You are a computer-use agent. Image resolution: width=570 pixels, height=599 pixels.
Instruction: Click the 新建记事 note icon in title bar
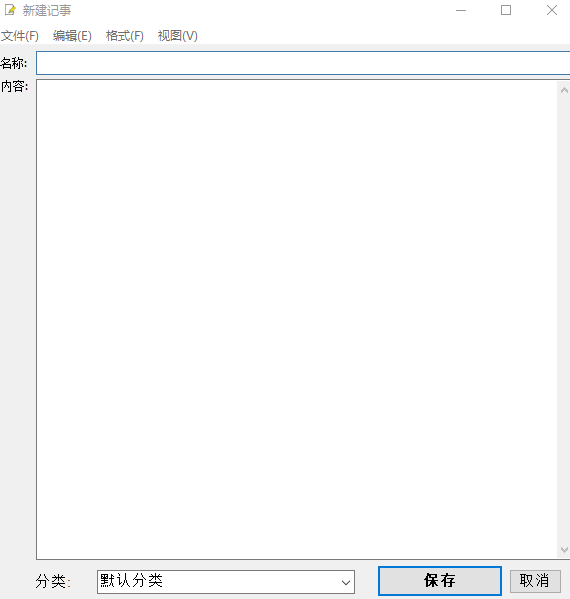pos(10,10)
